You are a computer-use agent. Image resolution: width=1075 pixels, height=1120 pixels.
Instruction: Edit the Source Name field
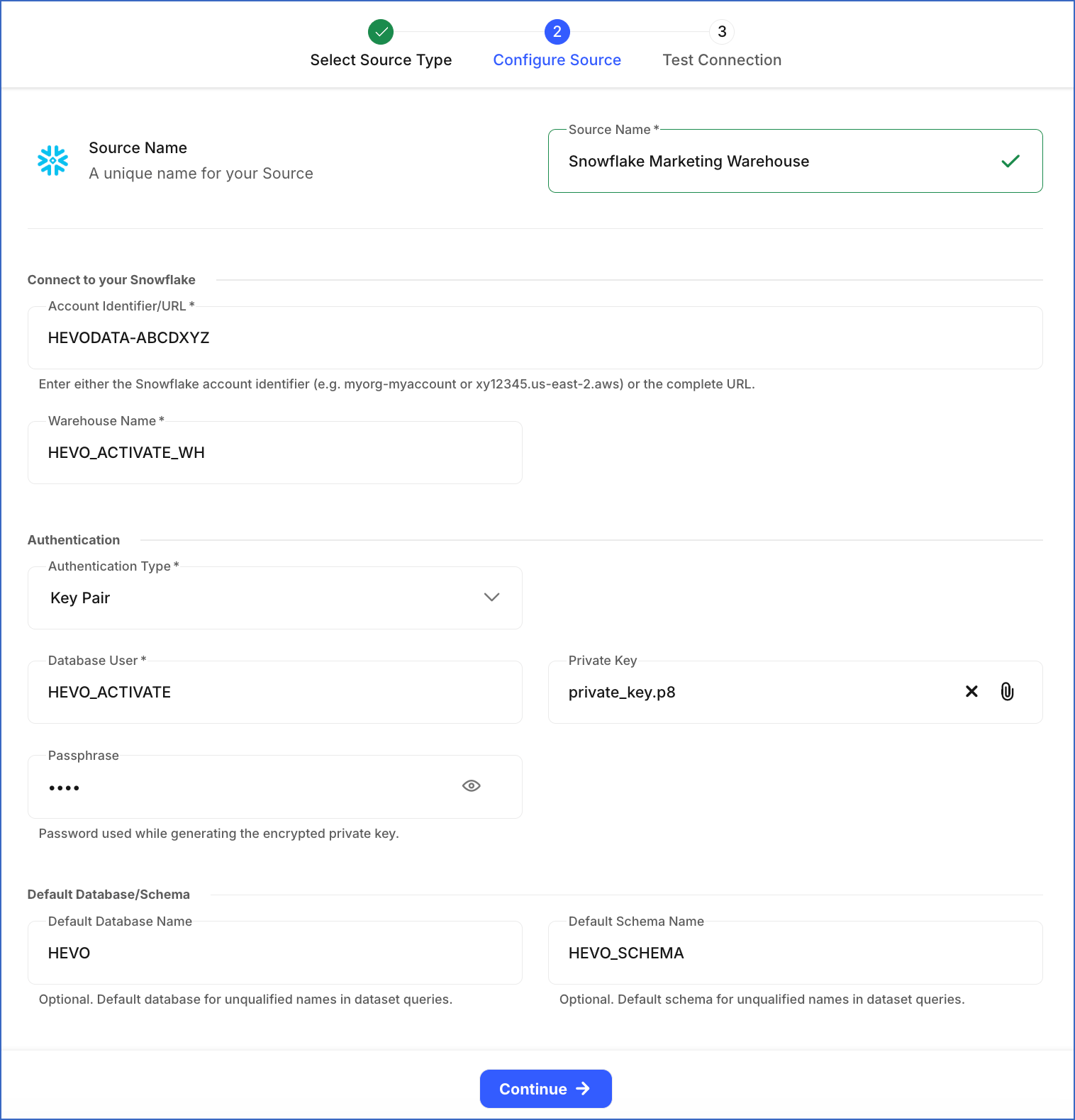(796, 161)
